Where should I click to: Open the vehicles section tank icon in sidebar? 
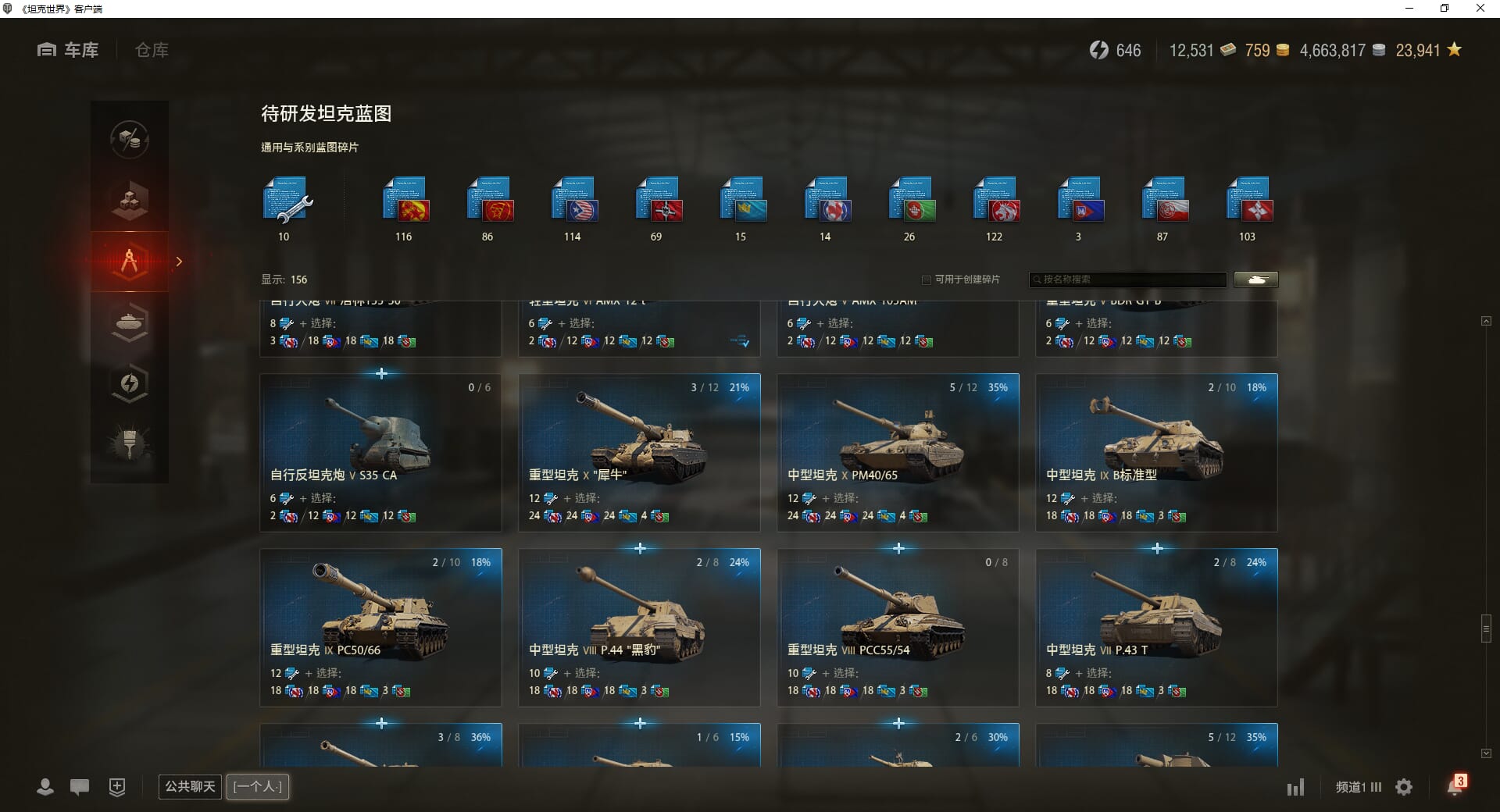(130, 322)
